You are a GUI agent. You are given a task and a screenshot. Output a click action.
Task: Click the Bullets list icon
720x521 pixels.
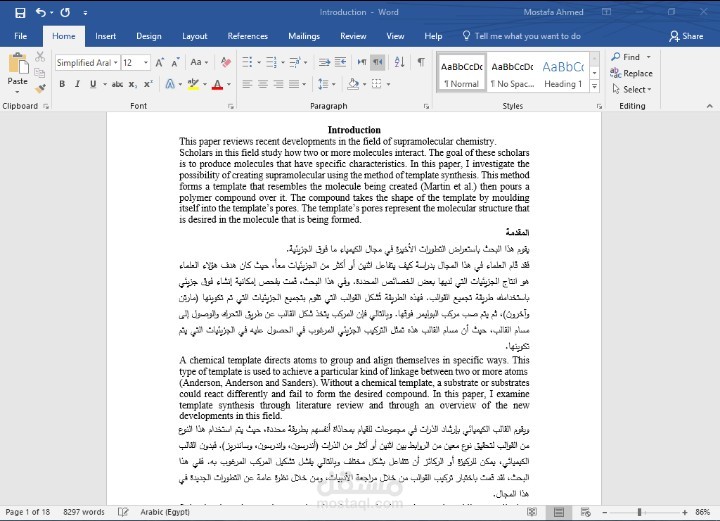pyautogui.click(x=247, y=62)
